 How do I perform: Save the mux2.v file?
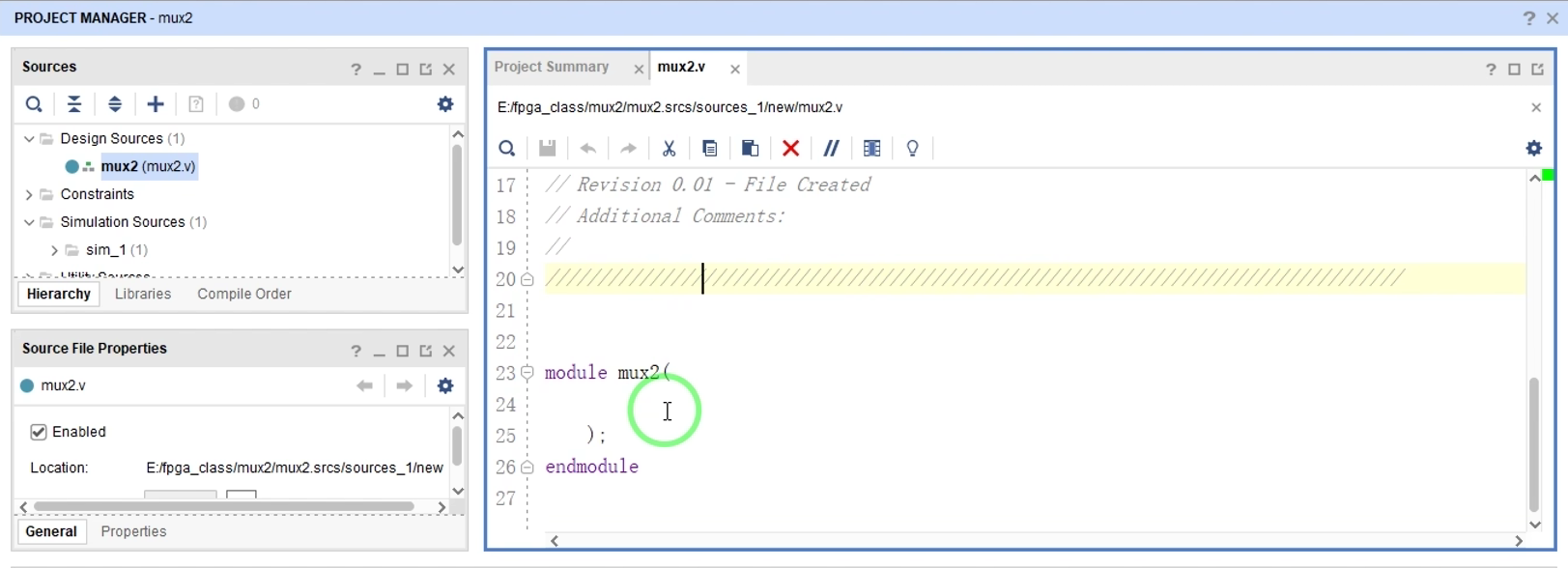point(548,149)
